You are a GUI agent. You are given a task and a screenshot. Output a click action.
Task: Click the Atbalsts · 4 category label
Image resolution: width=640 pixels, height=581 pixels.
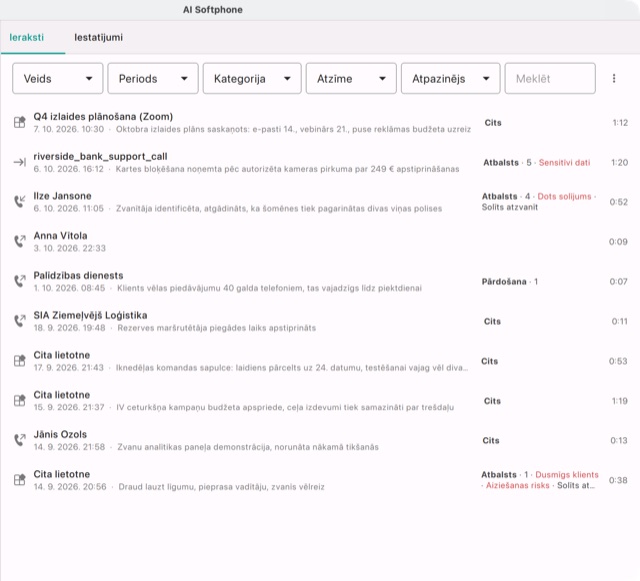tap(506, 196)
